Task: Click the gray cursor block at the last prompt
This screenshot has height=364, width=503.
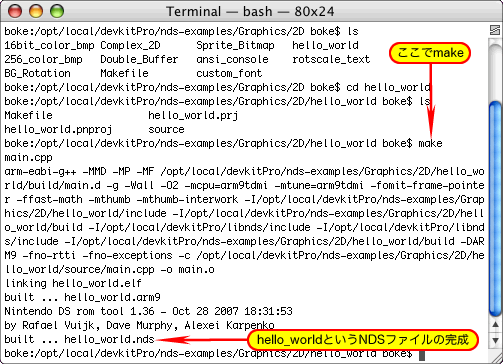Action: pyautogui.click(x=422, y=355)
